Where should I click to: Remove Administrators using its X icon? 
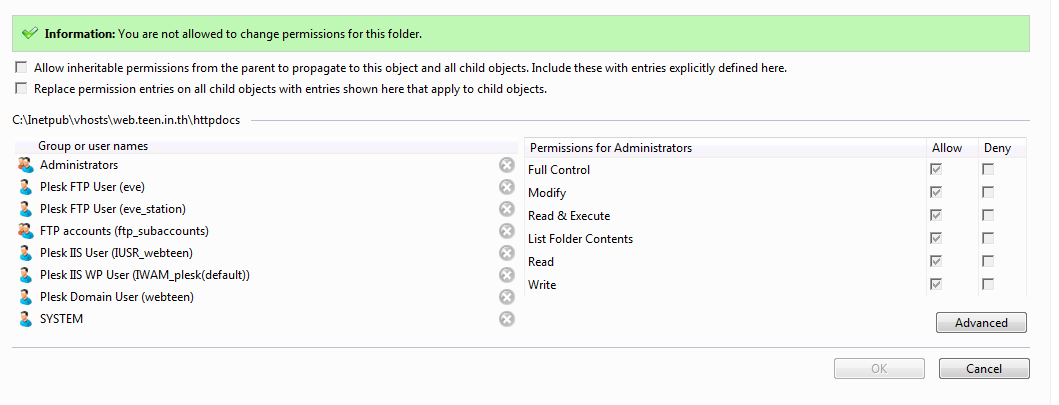click(x=507, y=165)
